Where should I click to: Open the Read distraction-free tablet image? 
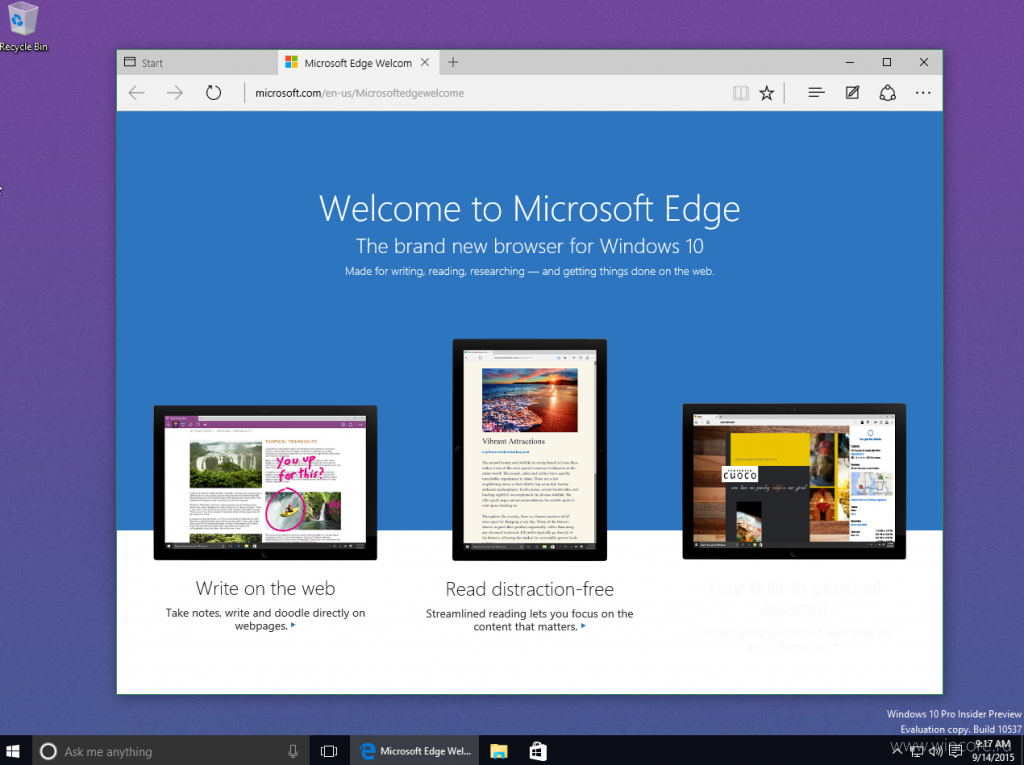(530, 449)
